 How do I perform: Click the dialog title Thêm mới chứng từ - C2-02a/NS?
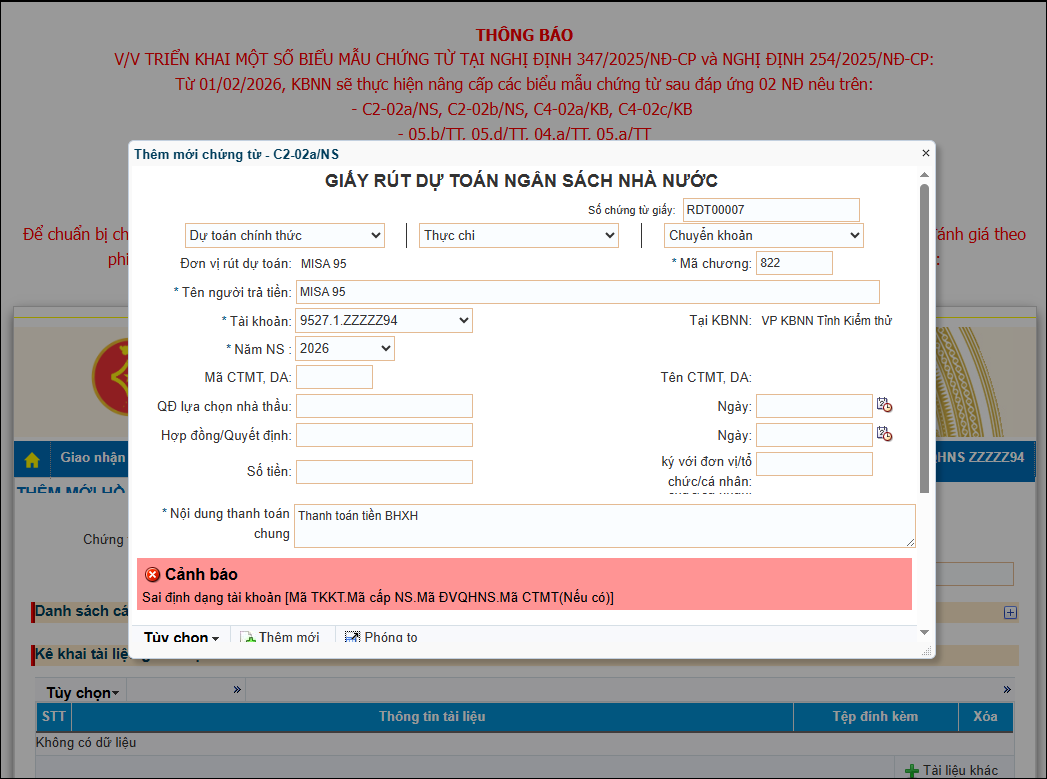pyautogui.click(x=236, y=154)
